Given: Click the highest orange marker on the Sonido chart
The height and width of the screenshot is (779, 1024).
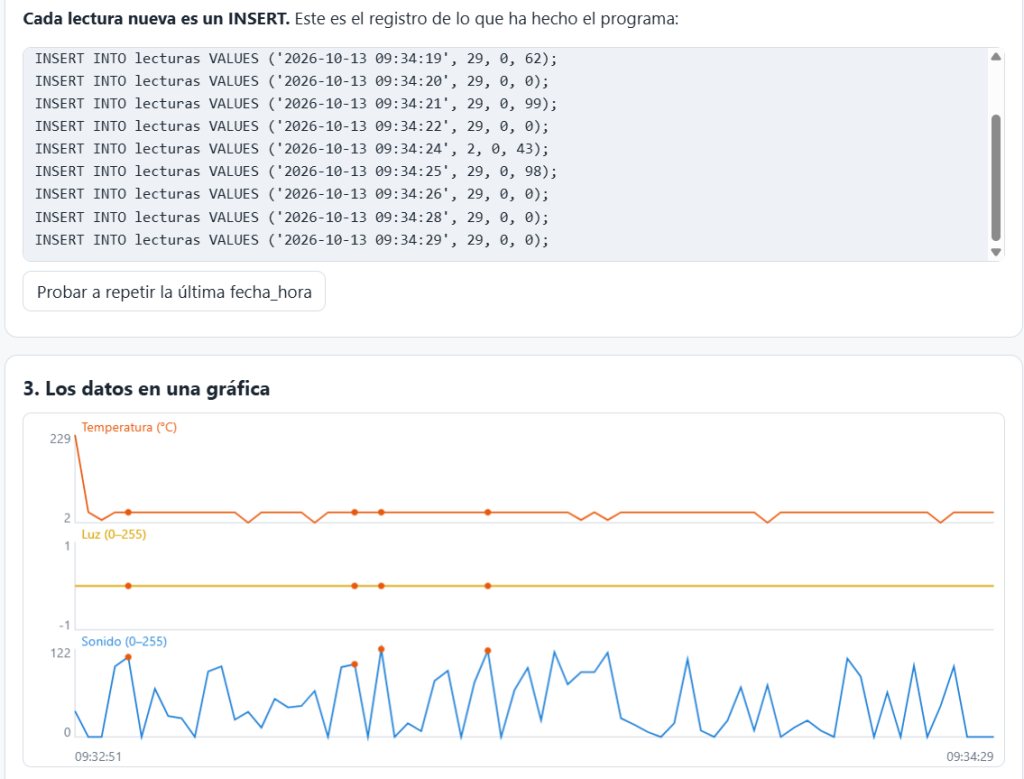Looking at the screenshot, I should (381, 649).
